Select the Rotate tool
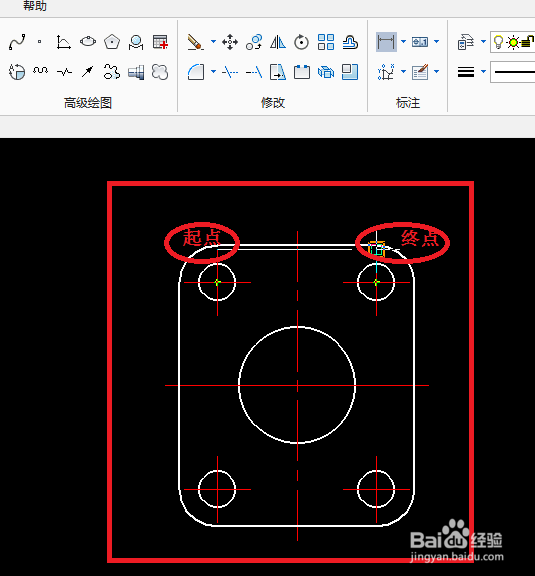Image resolution: width=535 pixels, height=576 pixels. [302, 42]
